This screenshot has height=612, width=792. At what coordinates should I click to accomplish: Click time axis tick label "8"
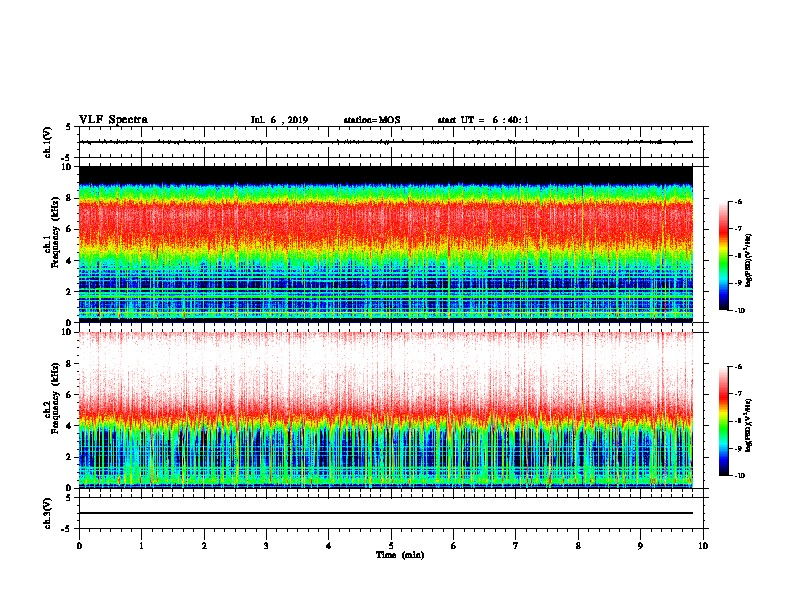(x=578, y=546)
